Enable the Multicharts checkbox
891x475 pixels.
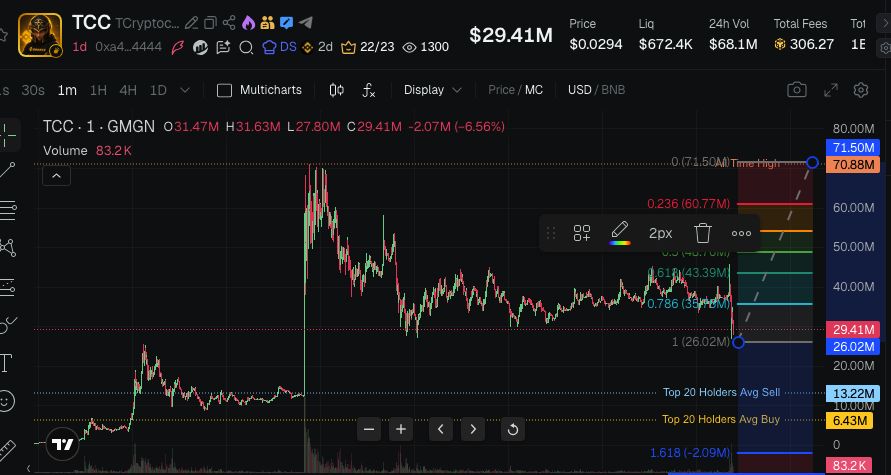point(225,90)
